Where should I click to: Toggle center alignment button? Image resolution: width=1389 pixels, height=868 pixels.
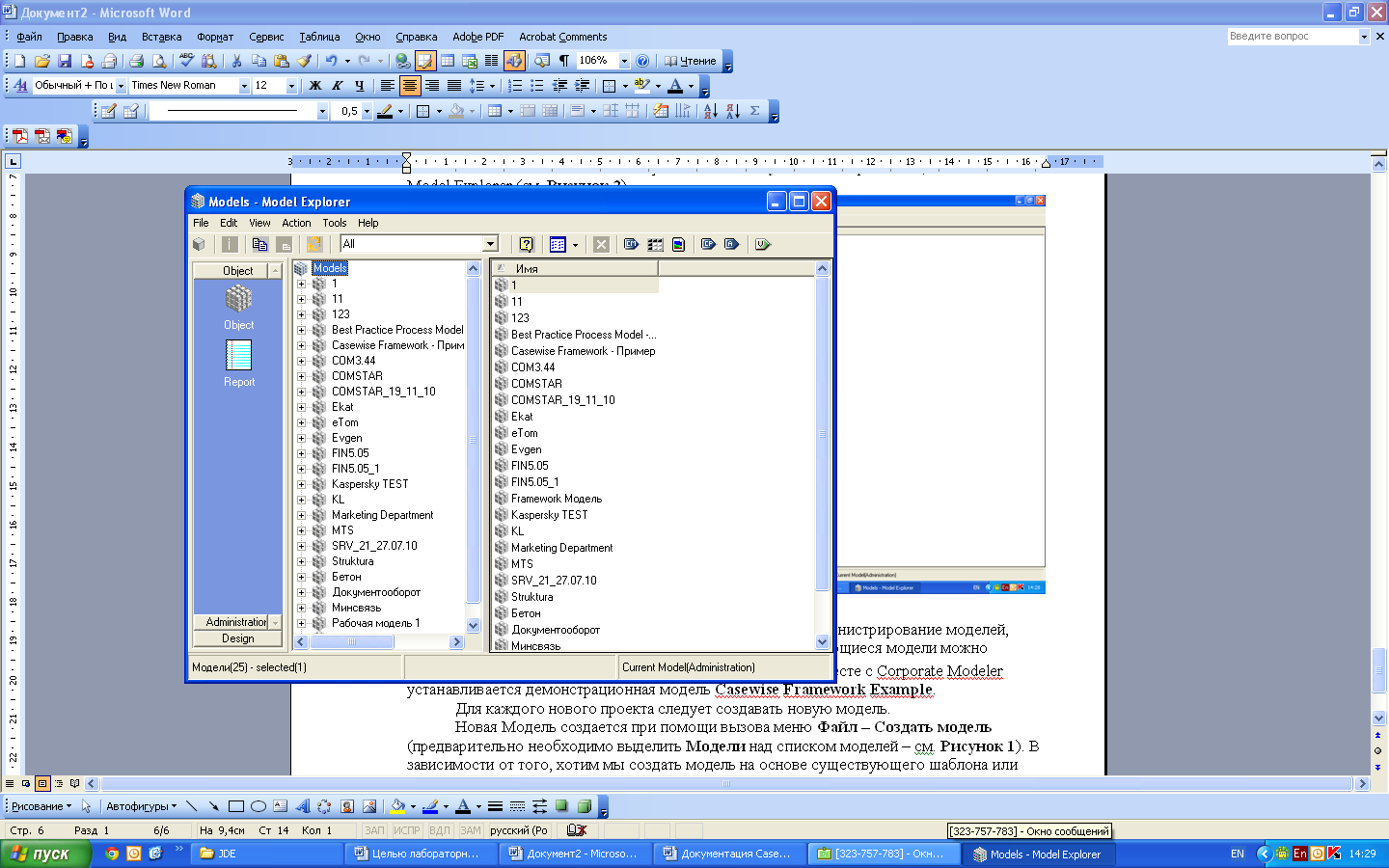(x=410, y=86)
